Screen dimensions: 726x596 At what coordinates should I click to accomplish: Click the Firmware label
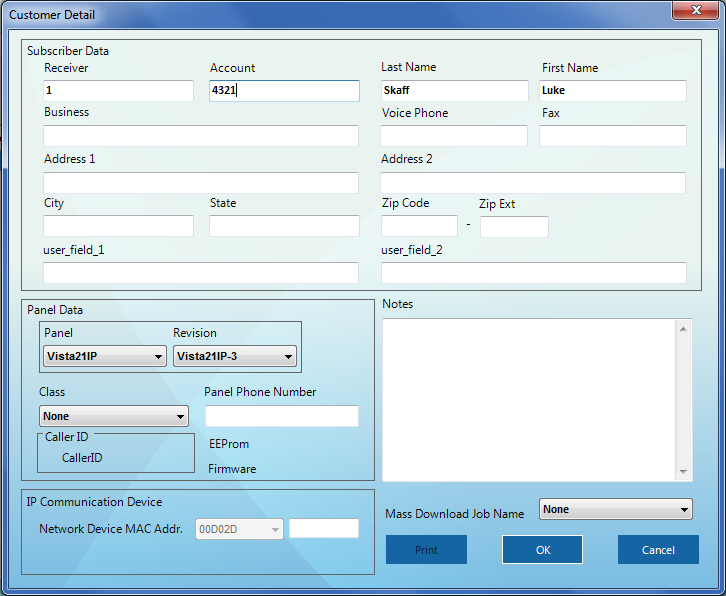[232, 469]
